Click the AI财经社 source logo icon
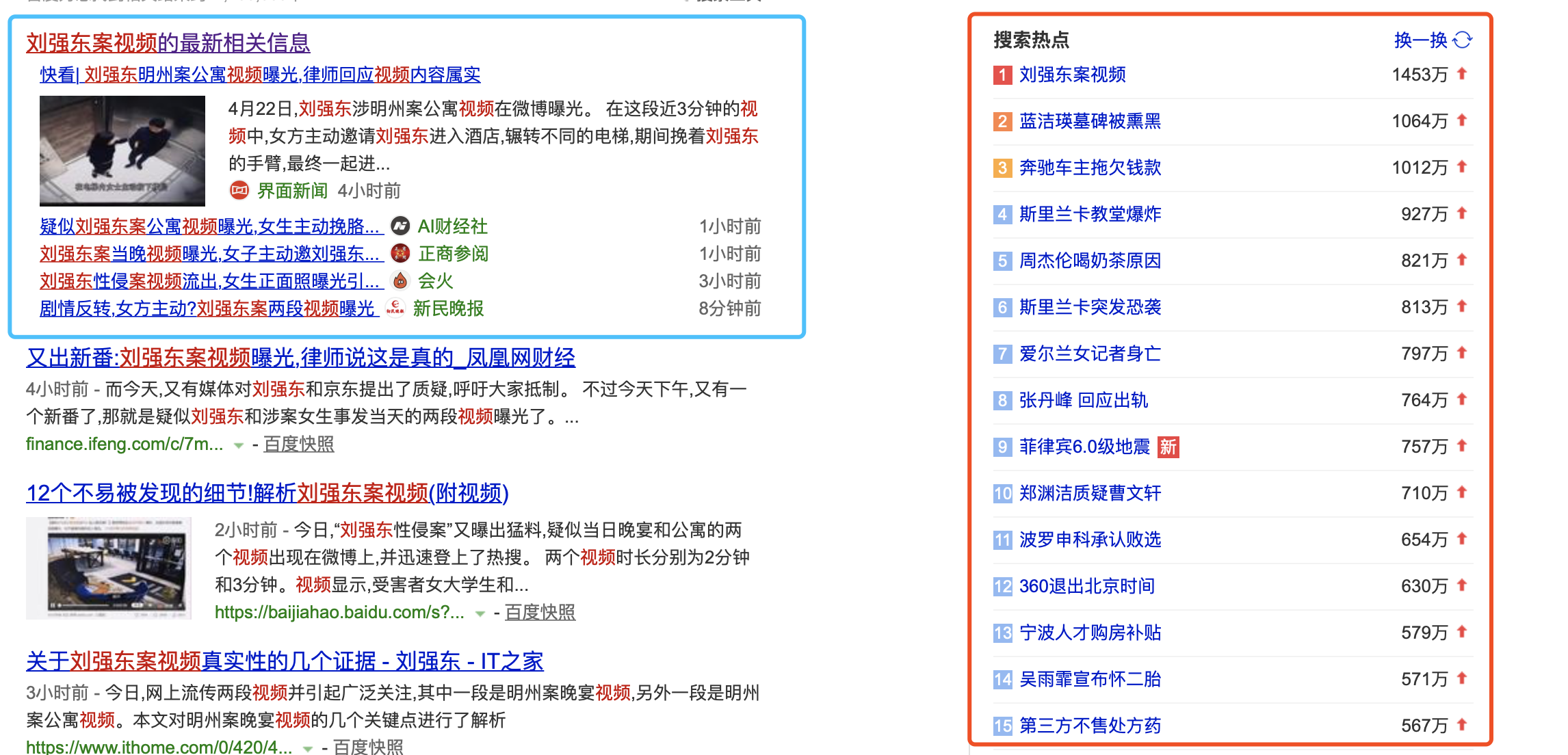This screenshot has width=1568, height=755. coord(400,226)
